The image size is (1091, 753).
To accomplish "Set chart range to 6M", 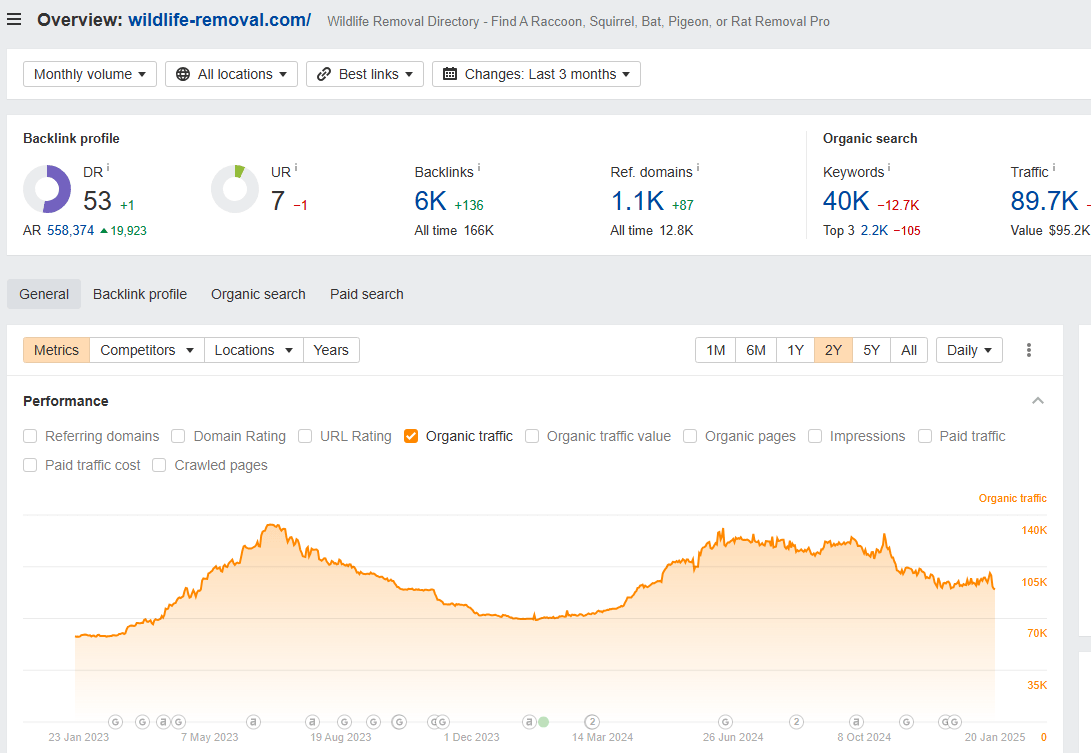I will [x=756, y=350].
